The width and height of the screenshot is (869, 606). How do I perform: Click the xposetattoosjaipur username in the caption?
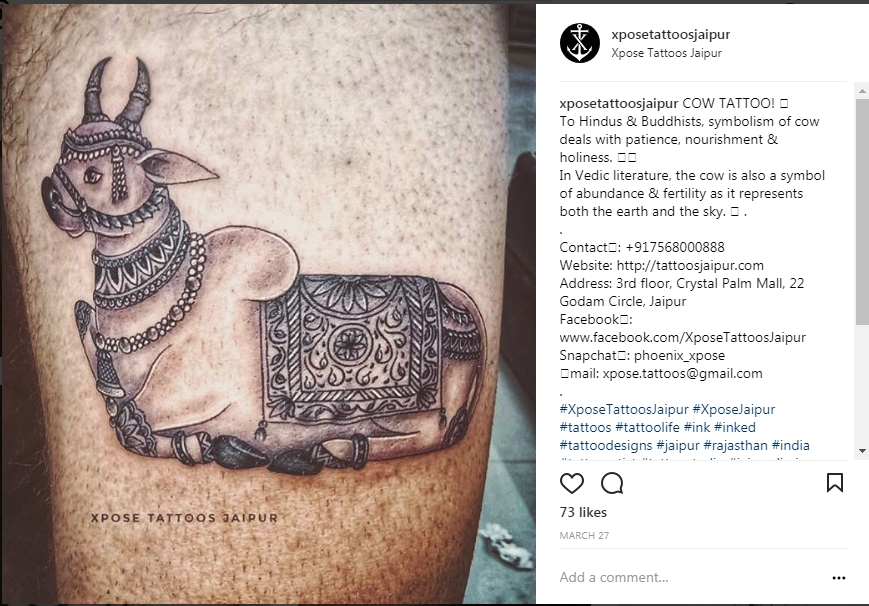[x=618, y=104]
